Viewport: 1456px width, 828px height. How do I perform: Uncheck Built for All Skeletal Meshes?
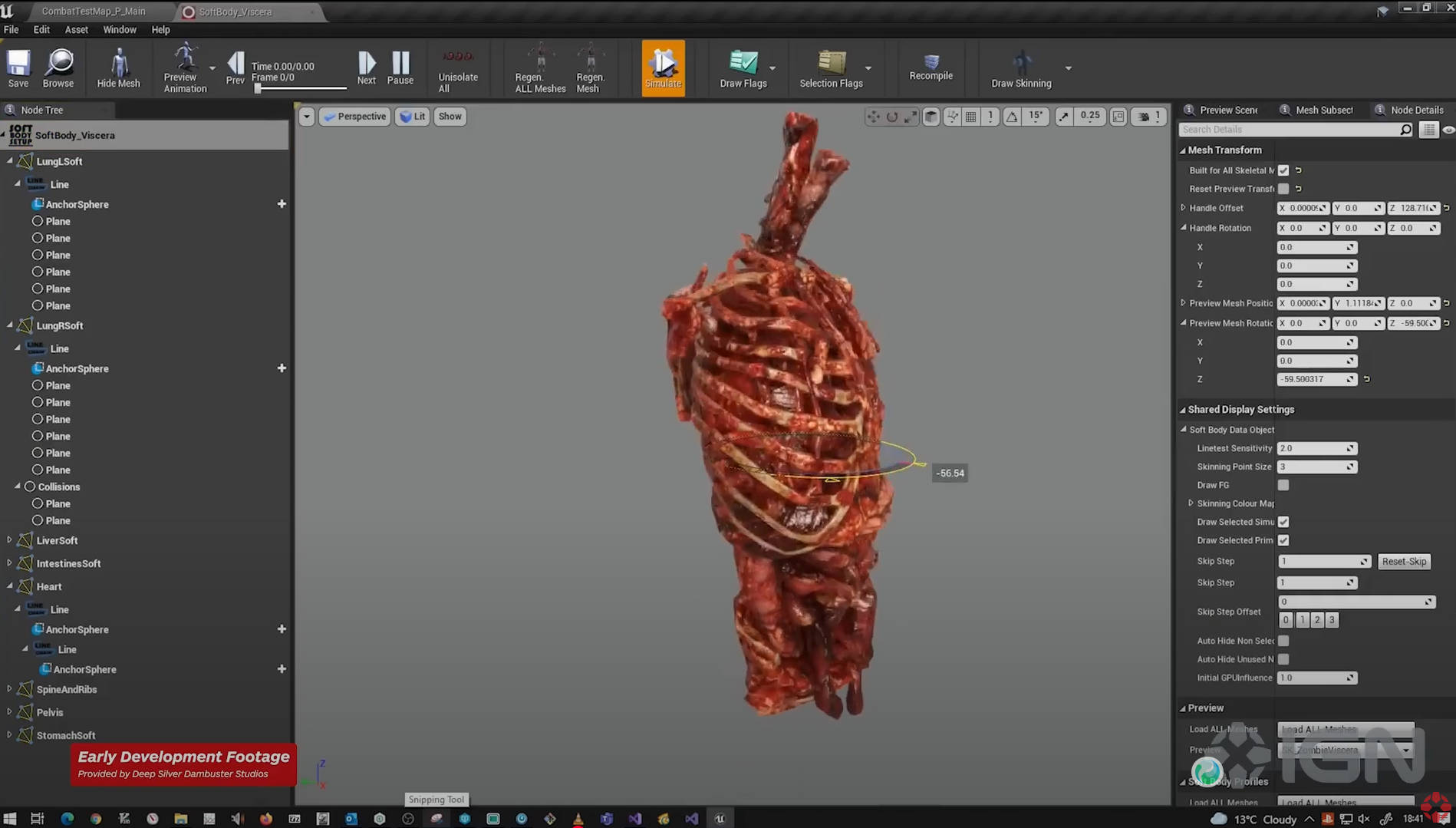1283,170
